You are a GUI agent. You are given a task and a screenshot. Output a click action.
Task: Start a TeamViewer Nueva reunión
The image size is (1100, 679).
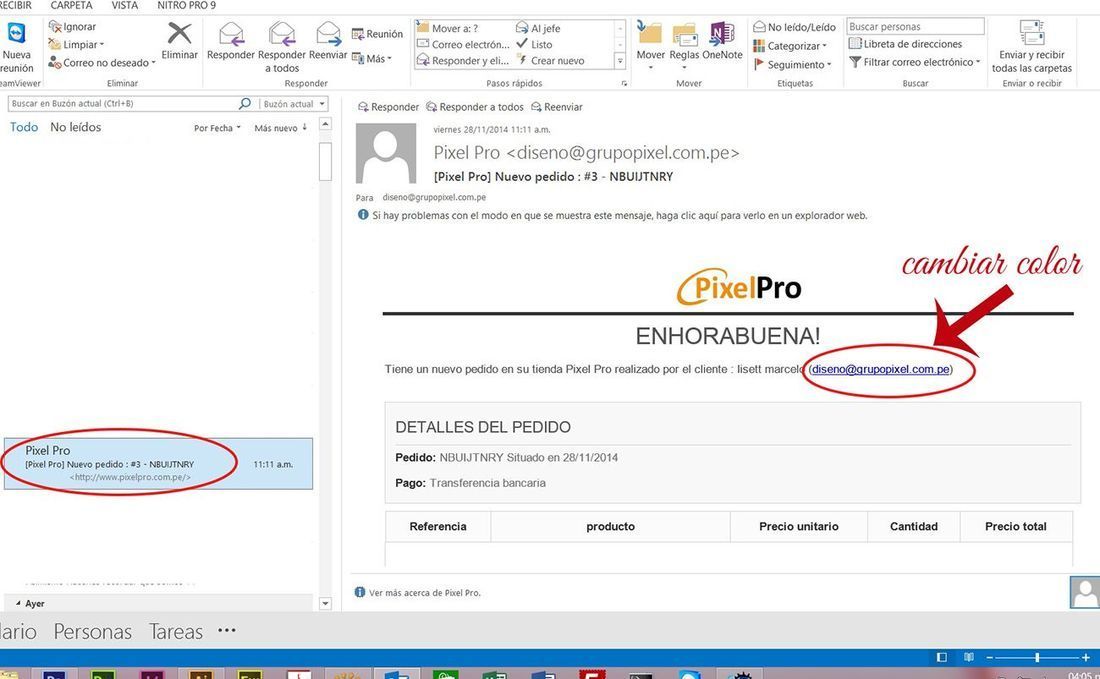[16, 47]
